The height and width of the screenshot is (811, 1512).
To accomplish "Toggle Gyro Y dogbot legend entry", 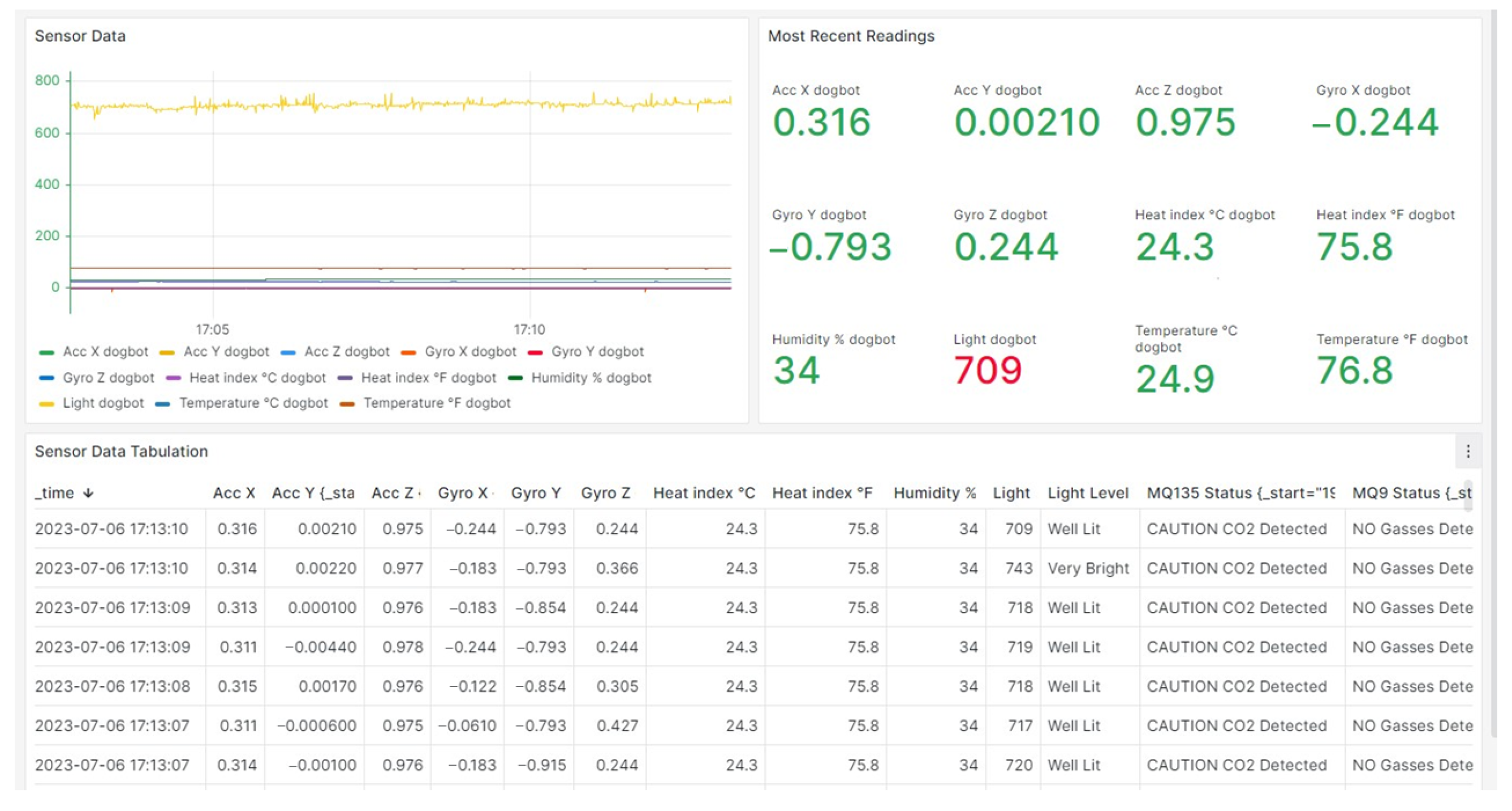I will tap(597, 352).
